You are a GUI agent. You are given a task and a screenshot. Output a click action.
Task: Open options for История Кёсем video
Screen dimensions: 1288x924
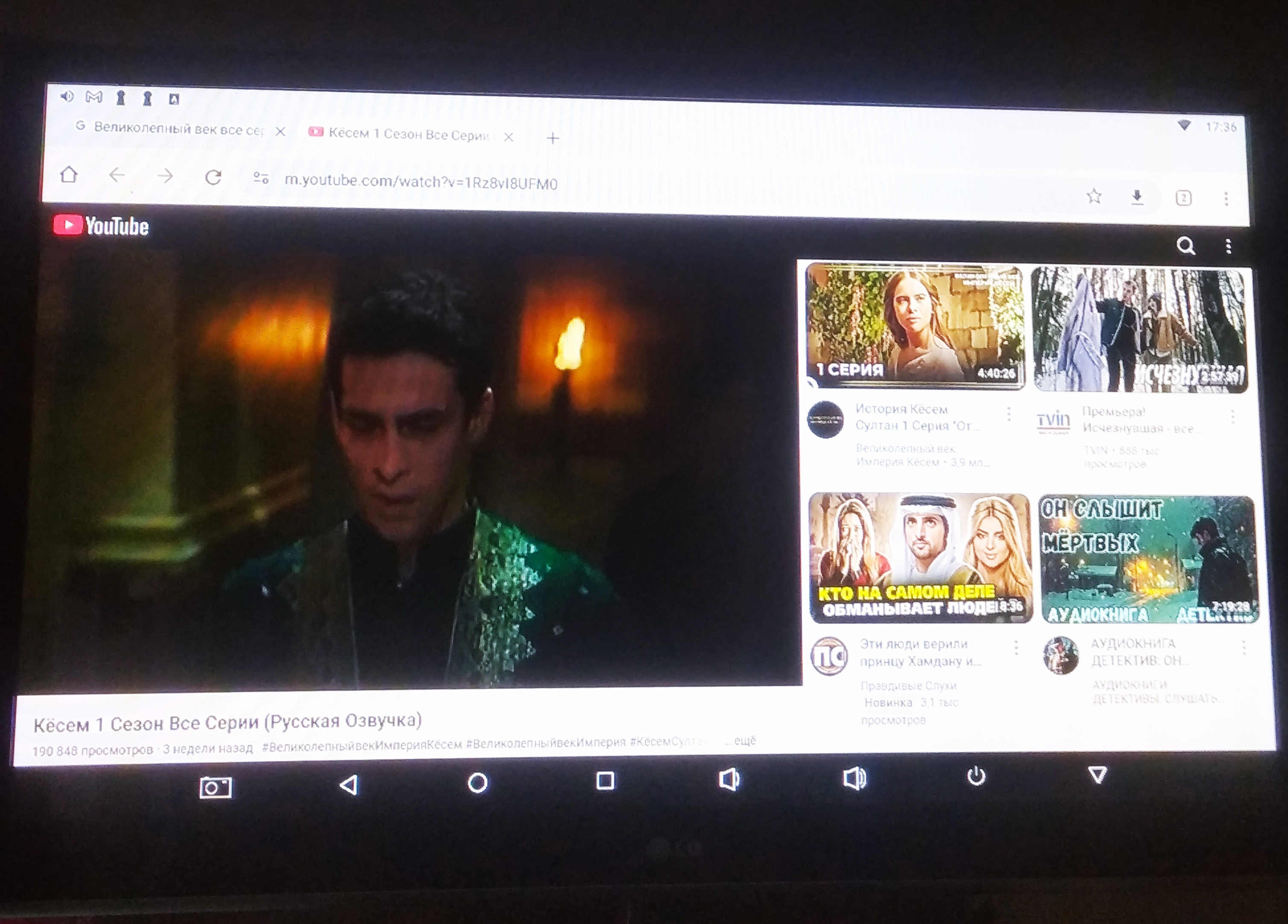1009,413
